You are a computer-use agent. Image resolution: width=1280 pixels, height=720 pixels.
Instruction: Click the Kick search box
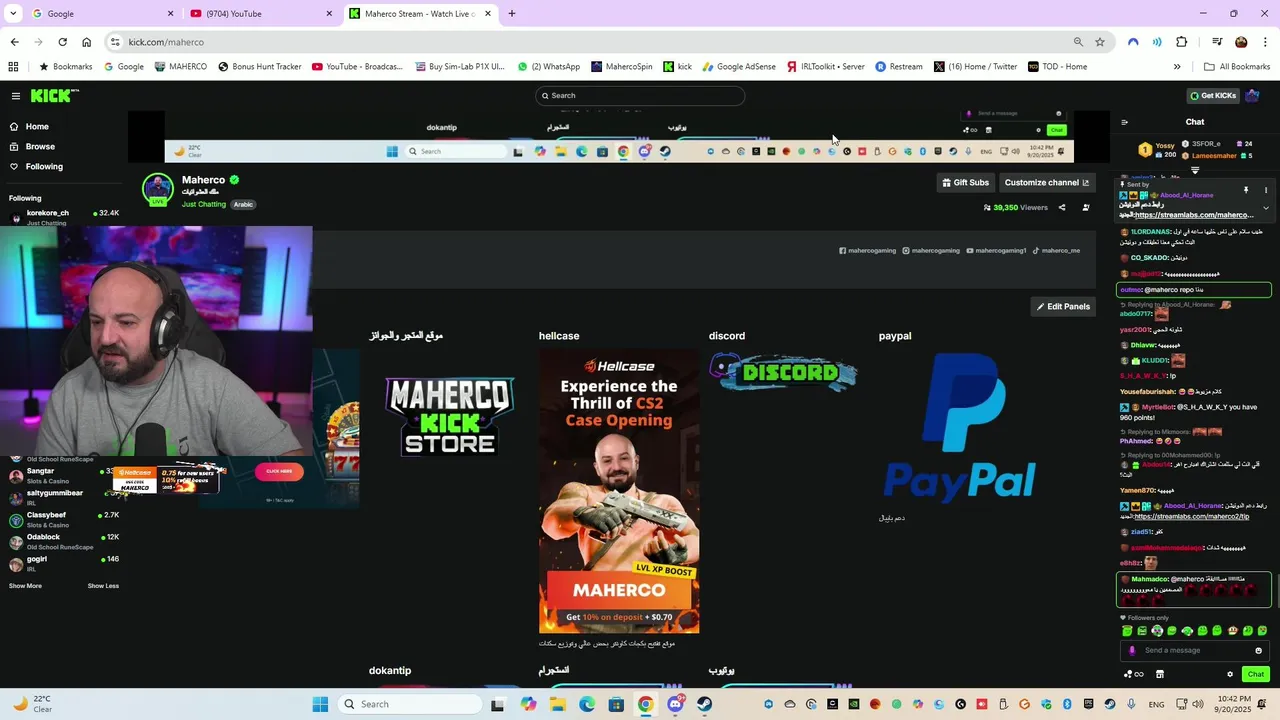click(x=640, y=95)
